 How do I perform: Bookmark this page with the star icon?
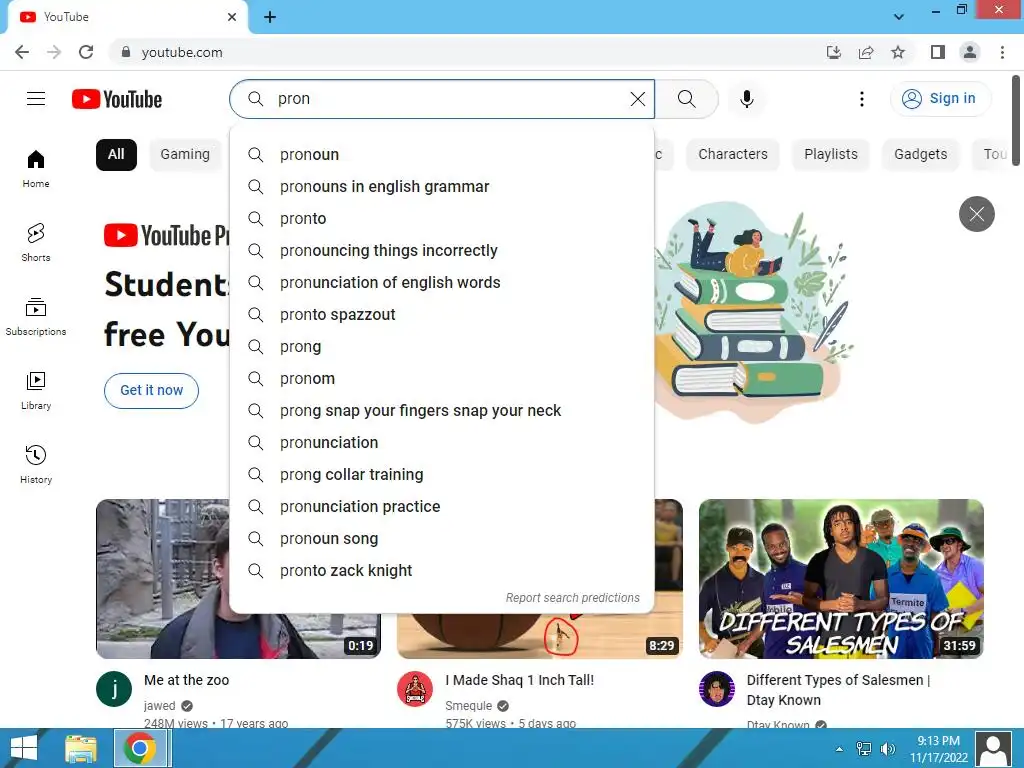(x=898, y=52)
